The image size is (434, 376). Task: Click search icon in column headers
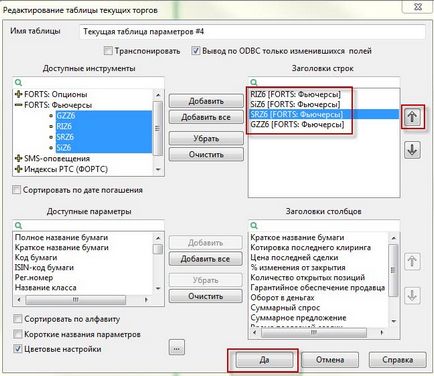click(254, 225)
